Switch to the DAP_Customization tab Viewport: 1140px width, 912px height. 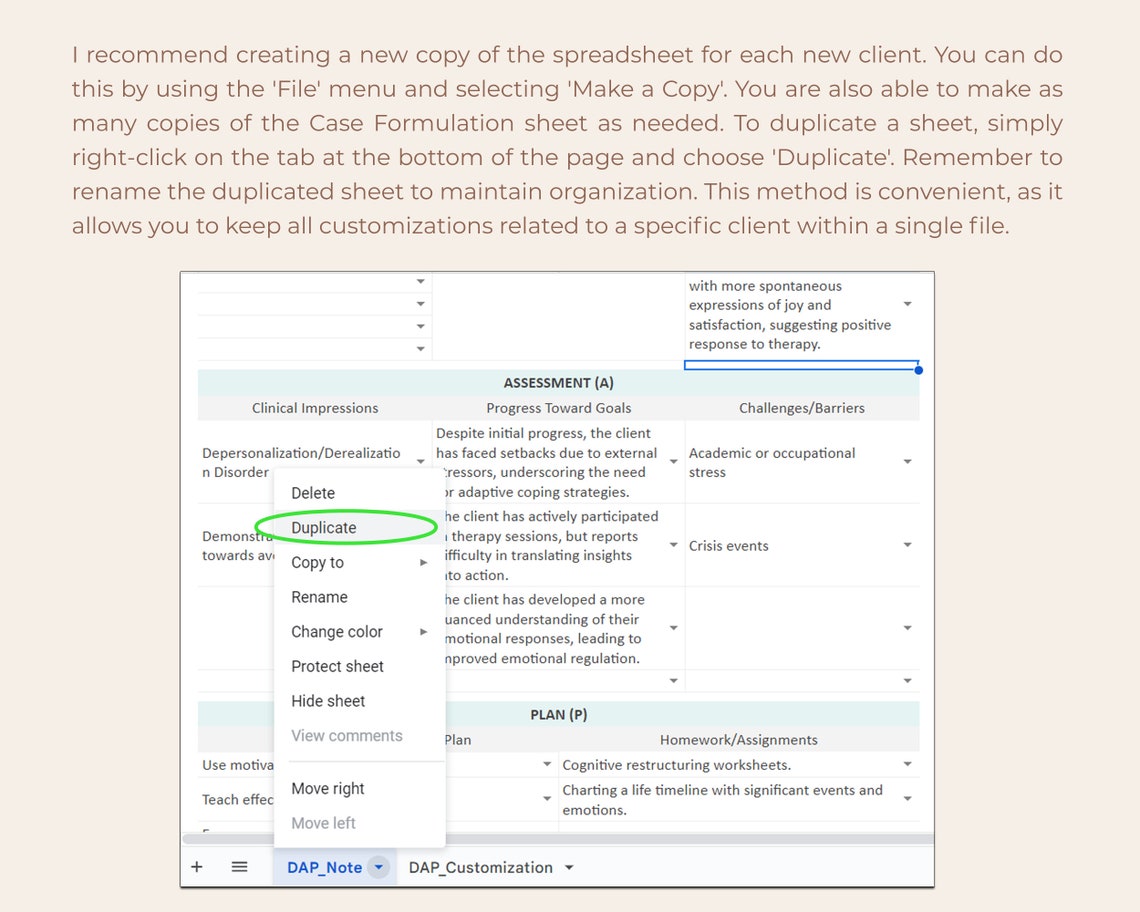pyautogui.click(x=481, y=866)
